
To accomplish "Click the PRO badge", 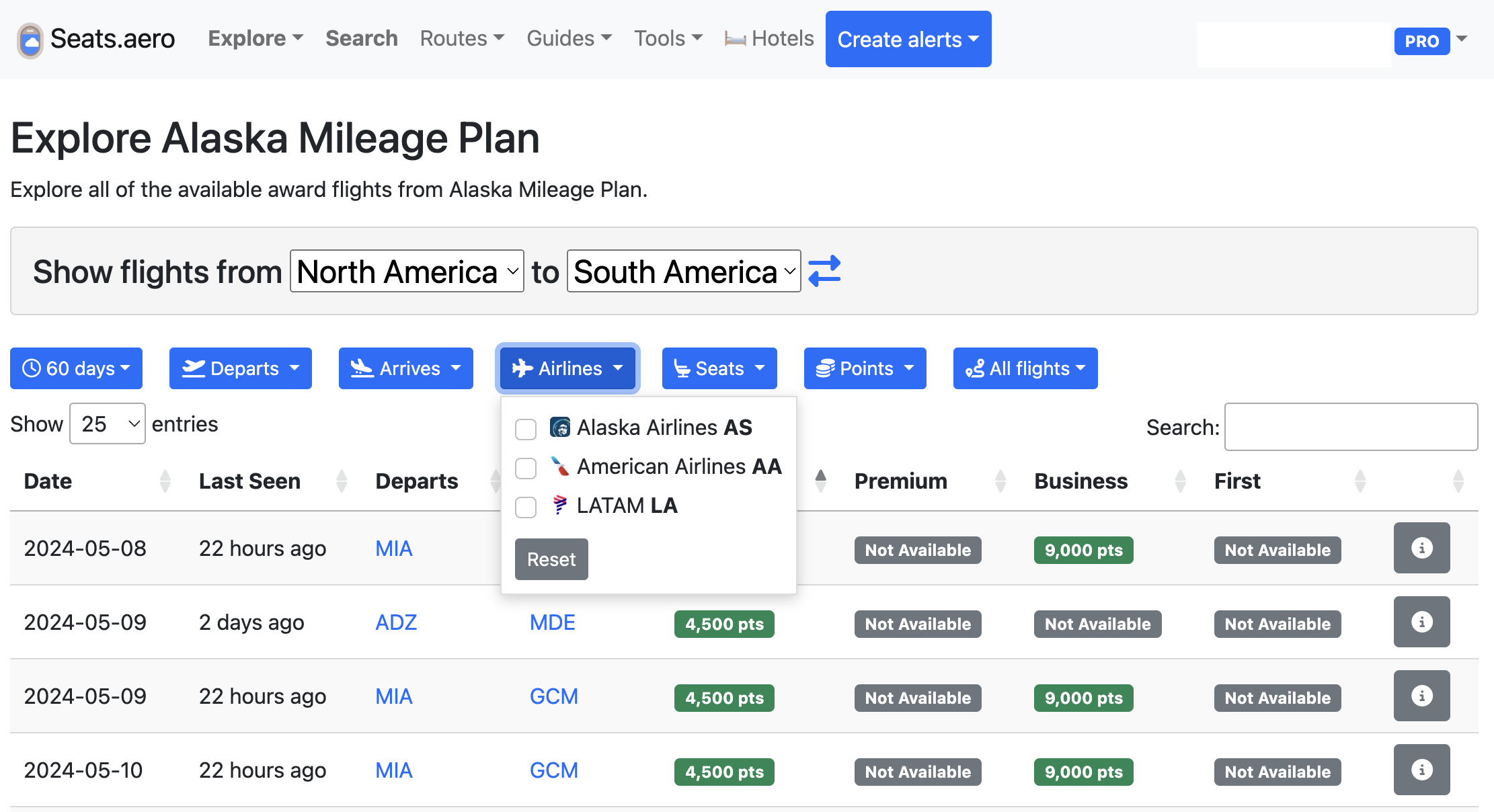I will tap(1421, 41).
